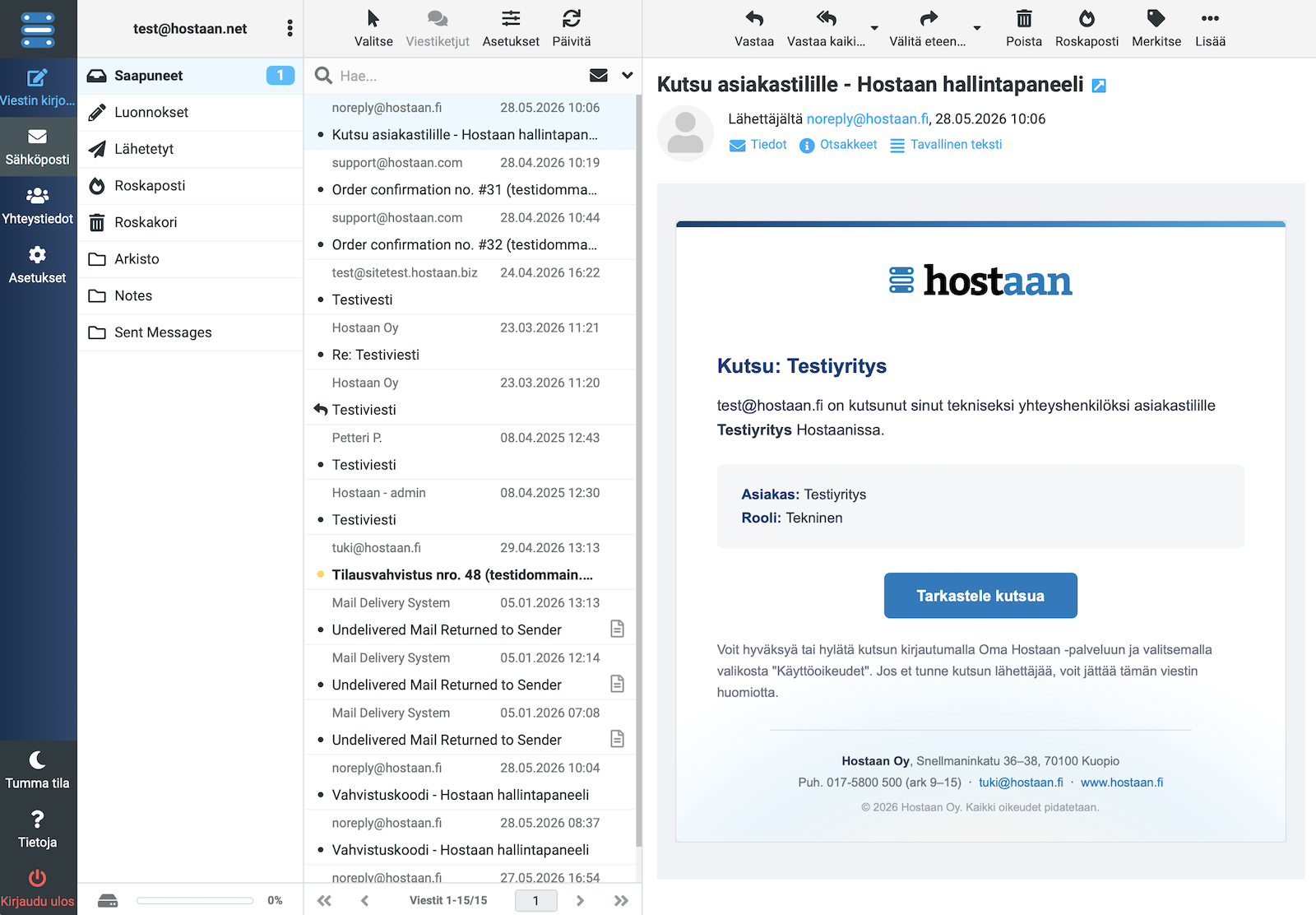Open Testivesti from test@sitetest.hostaan.biz

(x=470, y=287)
